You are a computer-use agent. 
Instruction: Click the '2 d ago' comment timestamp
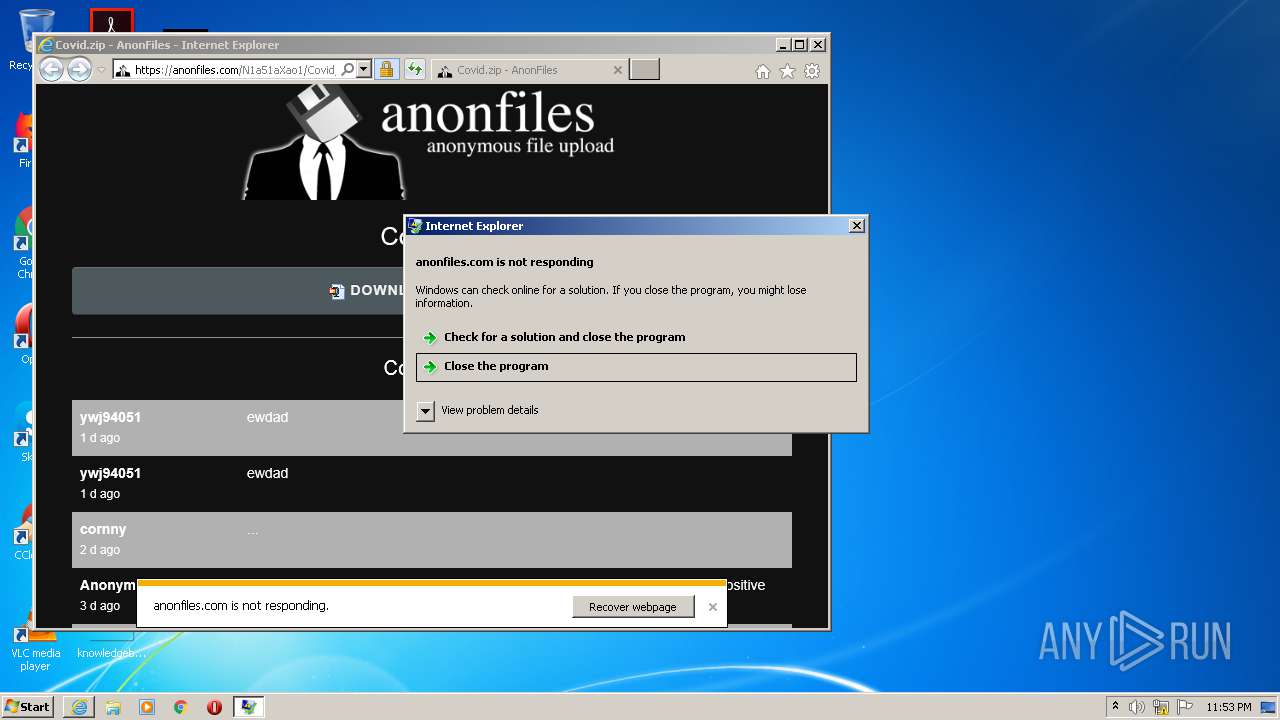click(100, 550)
